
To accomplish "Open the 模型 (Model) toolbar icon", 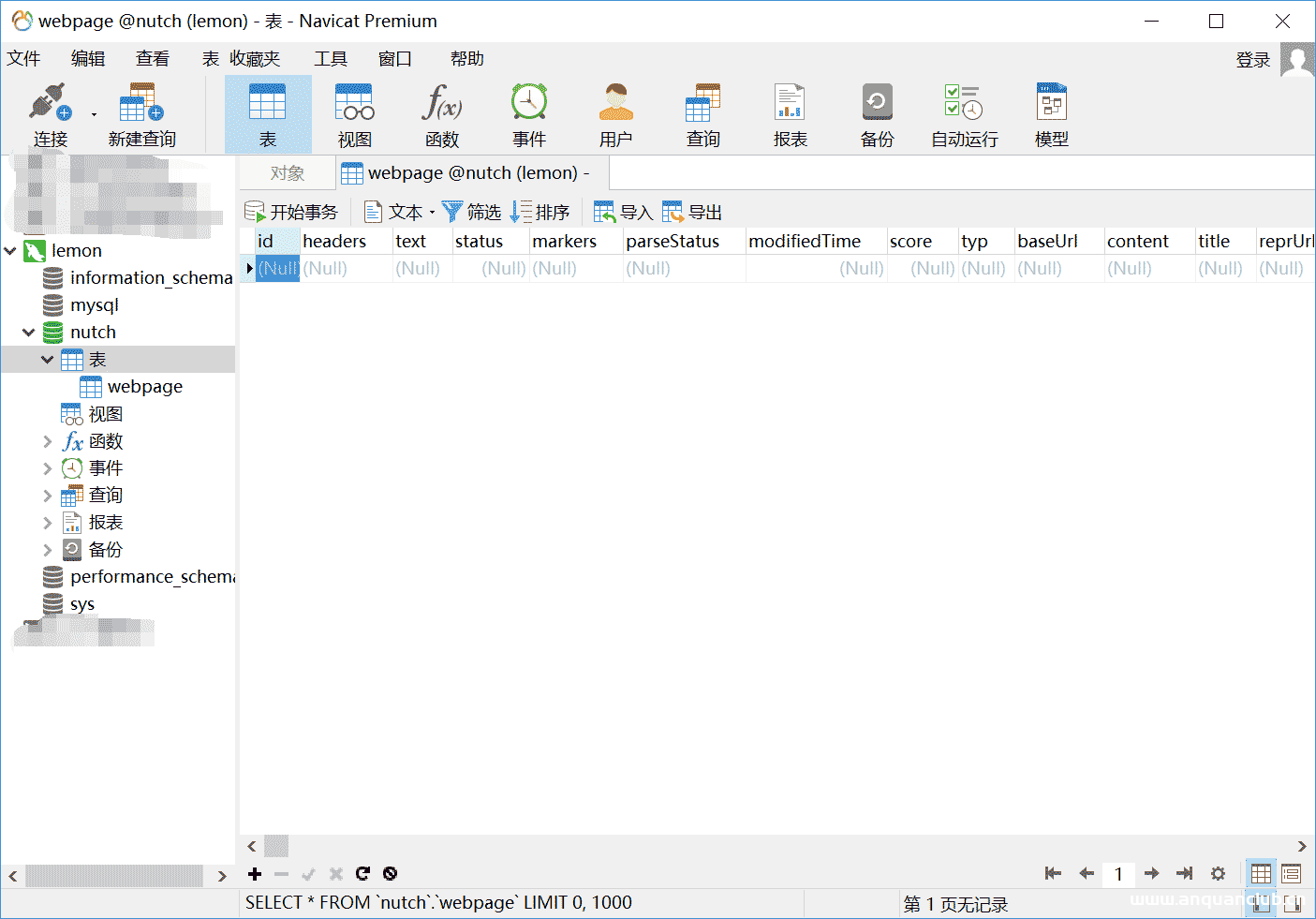I will (1051, 114).
